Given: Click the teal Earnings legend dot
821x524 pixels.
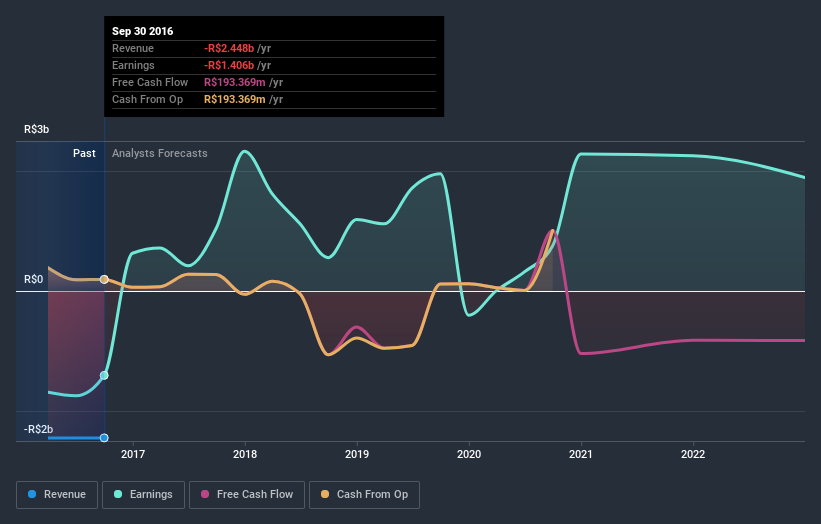Looking at the screenshot, I should tap(118, 494).
